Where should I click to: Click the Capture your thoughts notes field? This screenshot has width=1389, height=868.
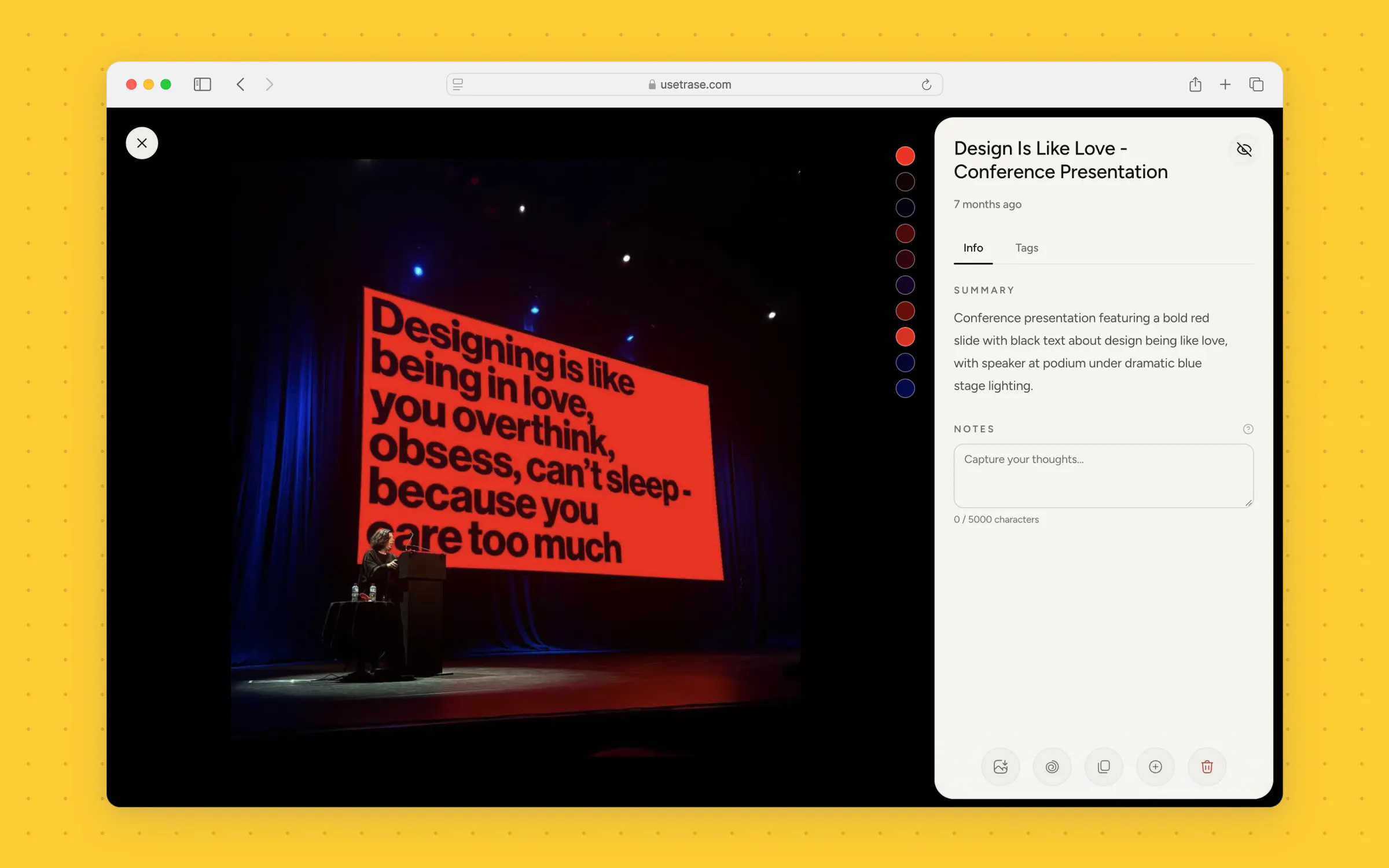click(1103, 476)
